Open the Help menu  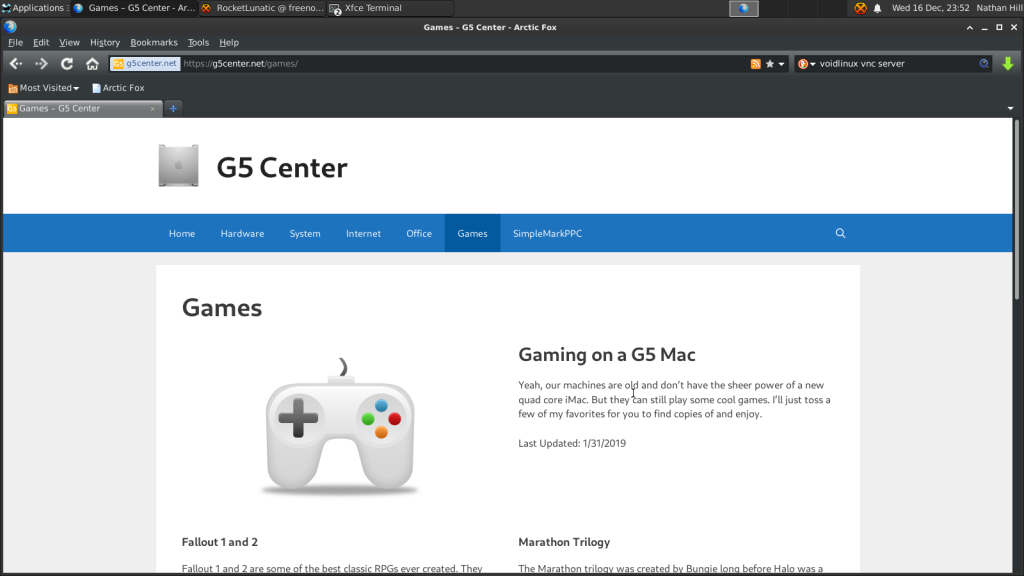click(229, 42)
